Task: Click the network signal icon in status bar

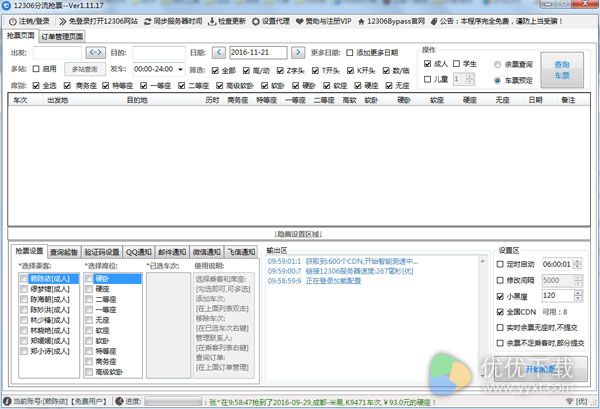Action: coord(569,401)
